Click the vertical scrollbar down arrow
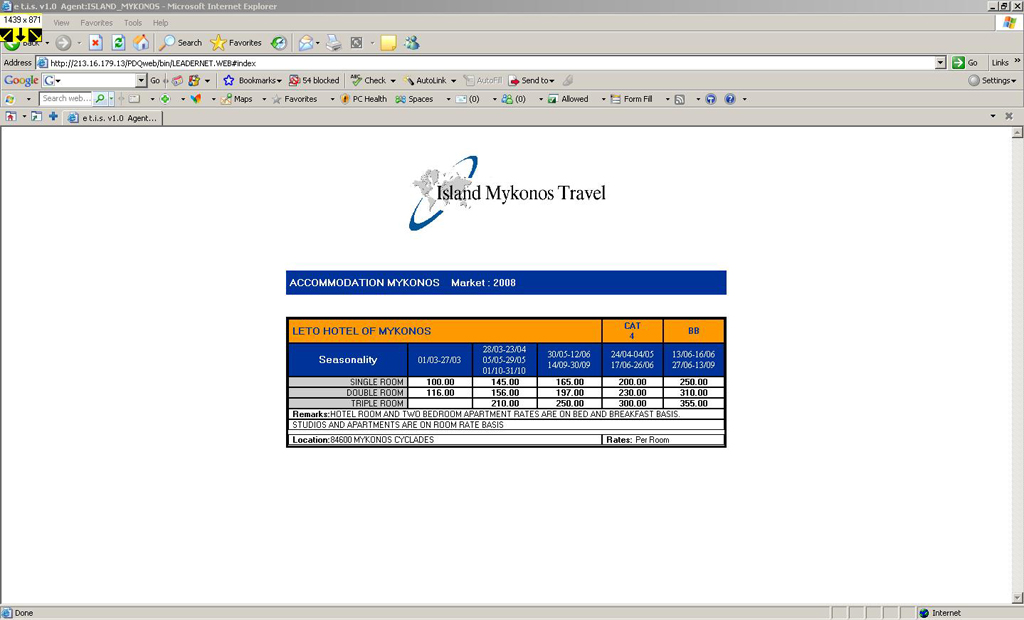The height and width of the screenshot is (620, 1024). (x=1017, y=598)
